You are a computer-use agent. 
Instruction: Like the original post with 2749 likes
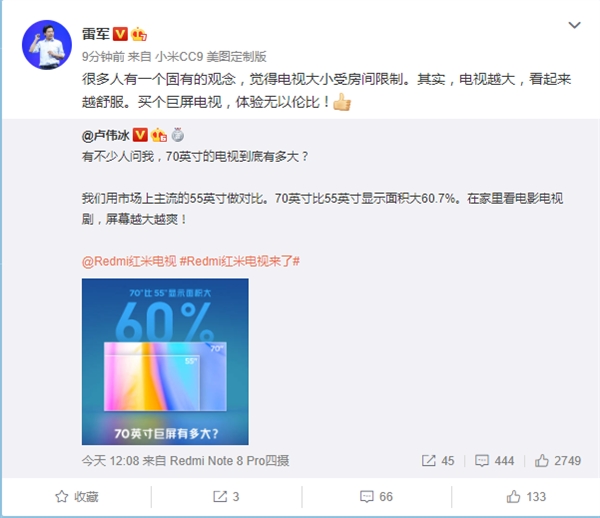558,461
